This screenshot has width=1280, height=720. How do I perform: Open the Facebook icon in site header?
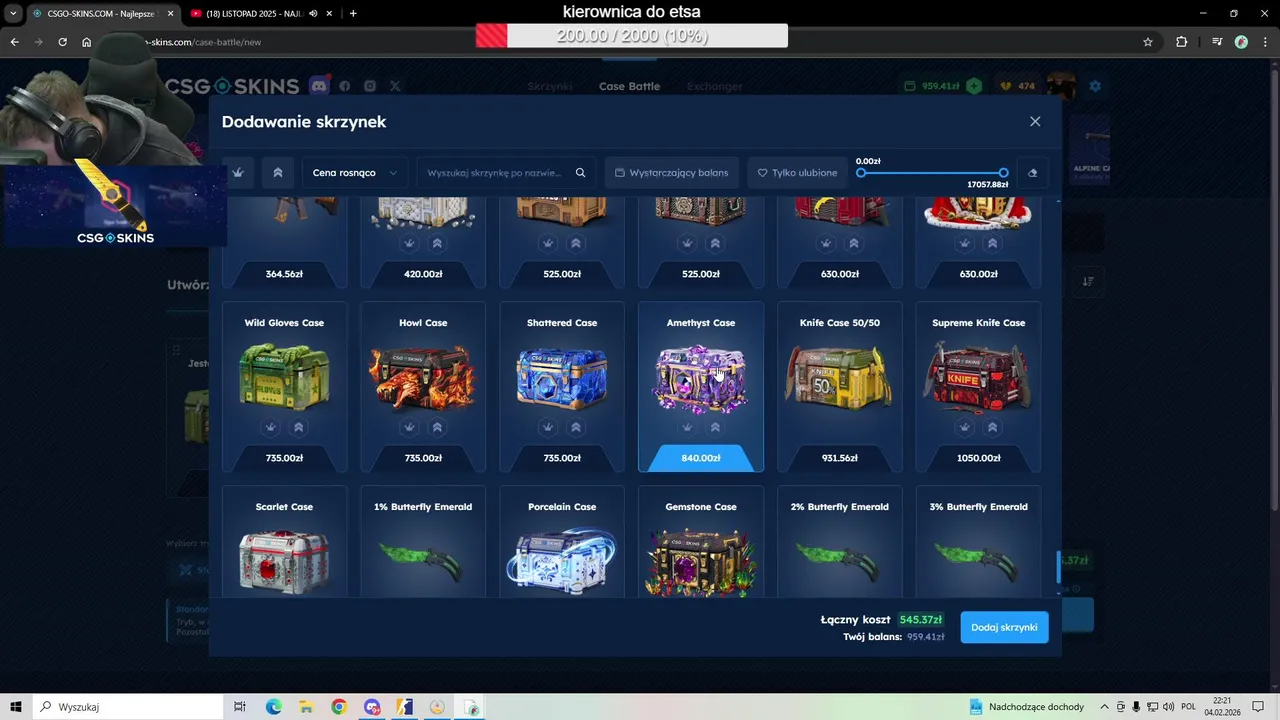[x=345, y=86]
